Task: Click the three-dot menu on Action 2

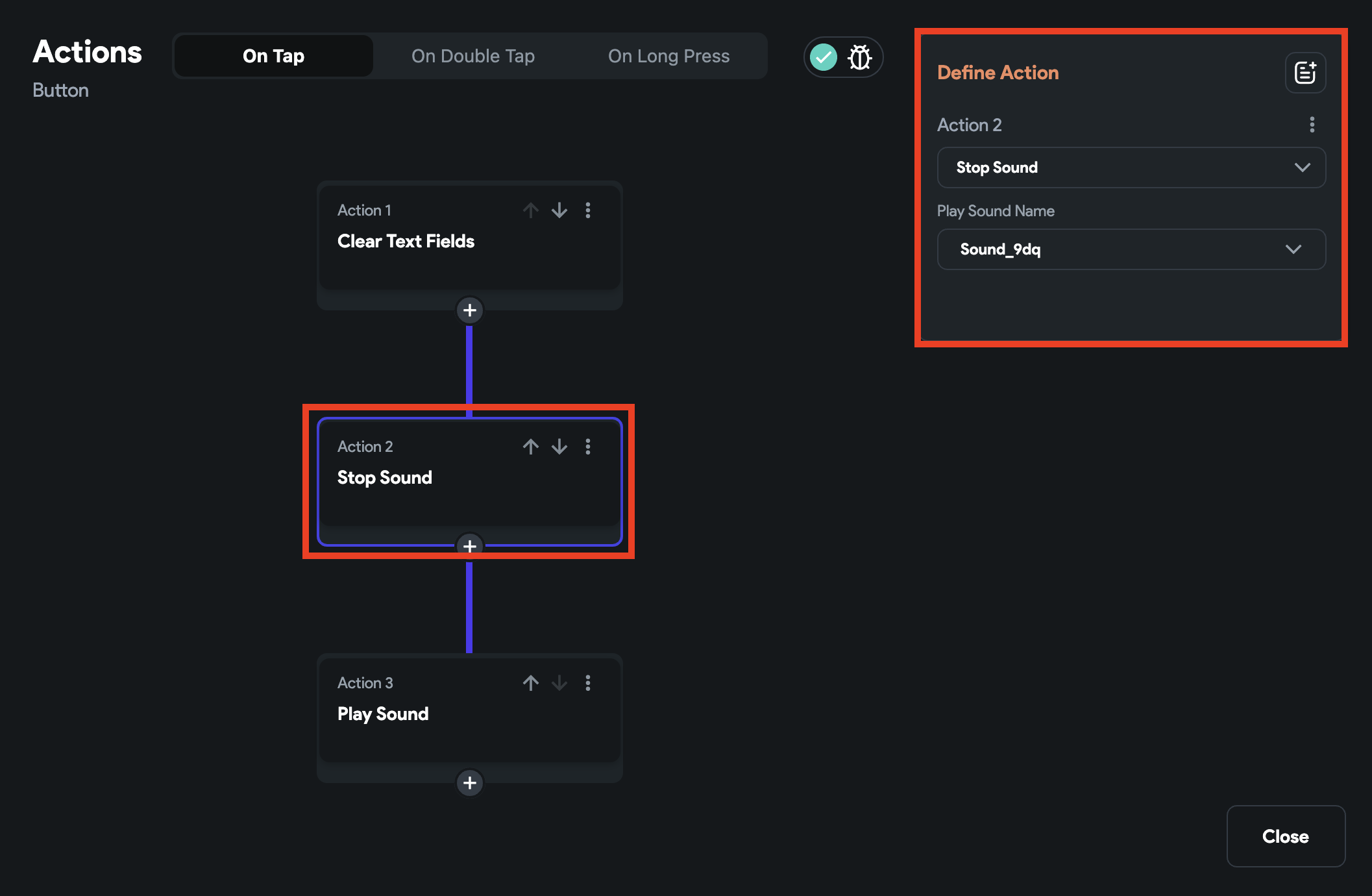Action: point(588,446)
